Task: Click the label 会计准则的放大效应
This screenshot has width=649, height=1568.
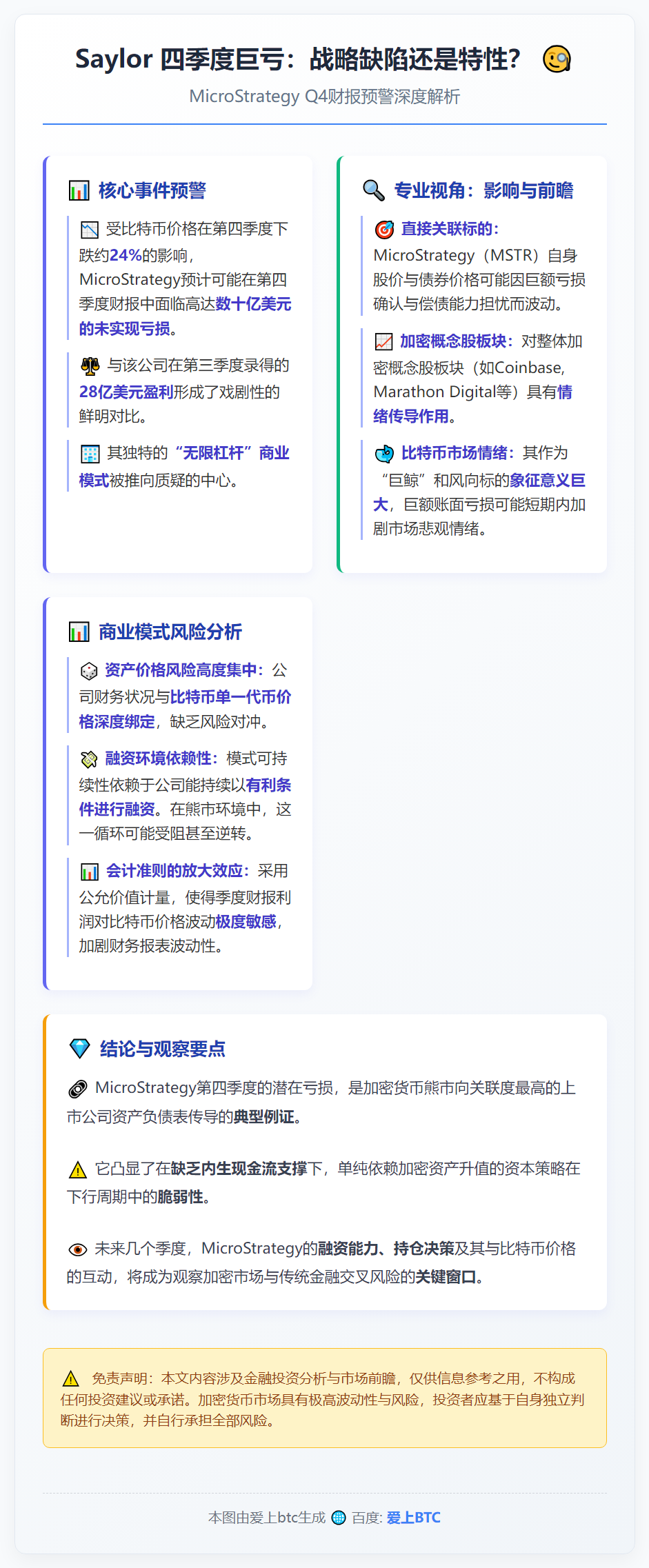Action: pos(178,871)
